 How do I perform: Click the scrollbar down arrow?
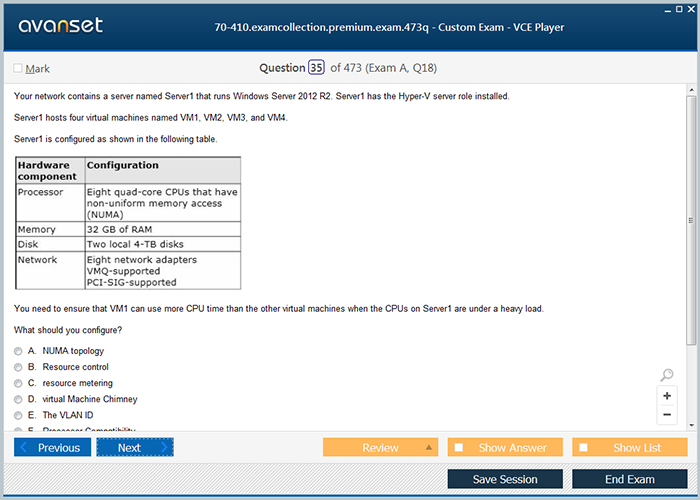click(691, 427)
